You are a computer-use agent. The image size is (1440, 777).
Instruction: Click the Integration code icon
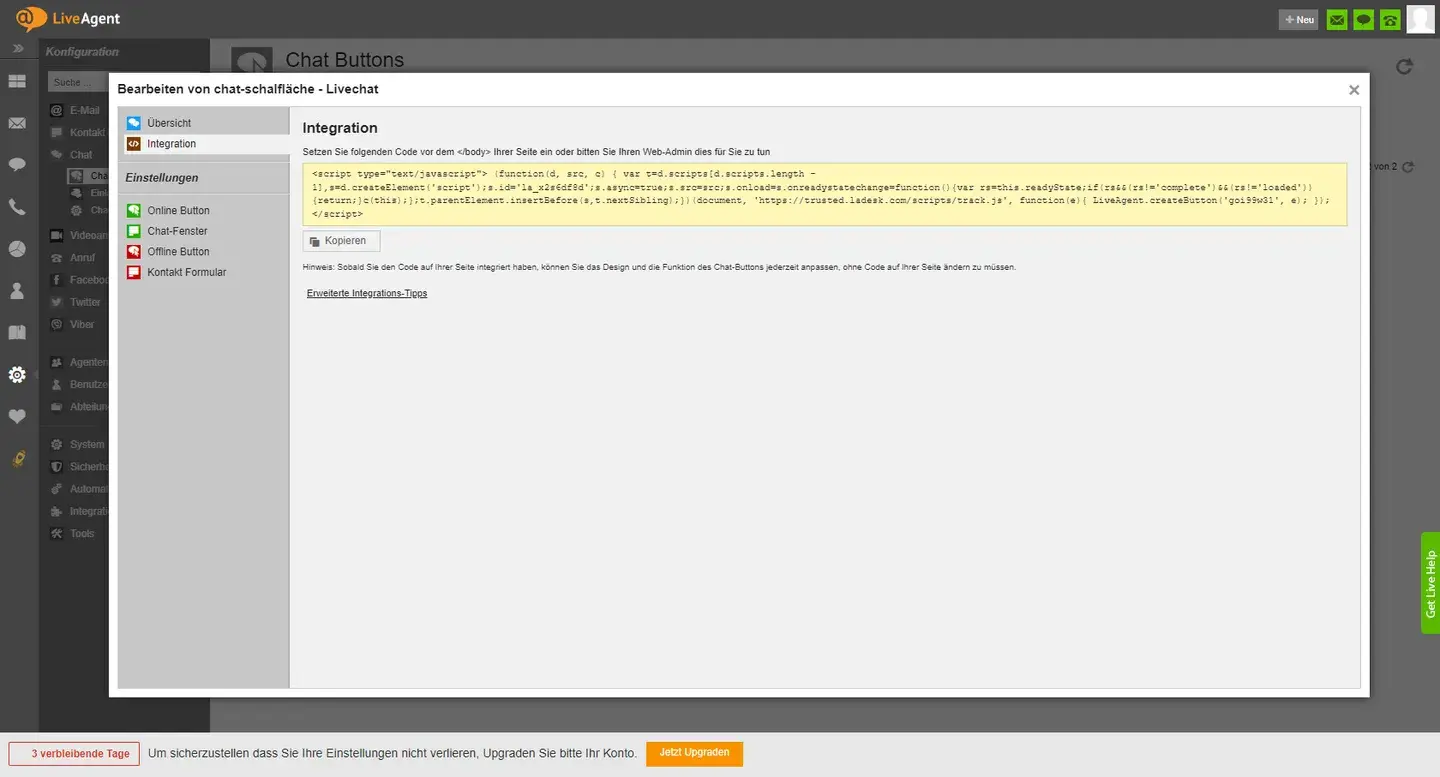133,144
